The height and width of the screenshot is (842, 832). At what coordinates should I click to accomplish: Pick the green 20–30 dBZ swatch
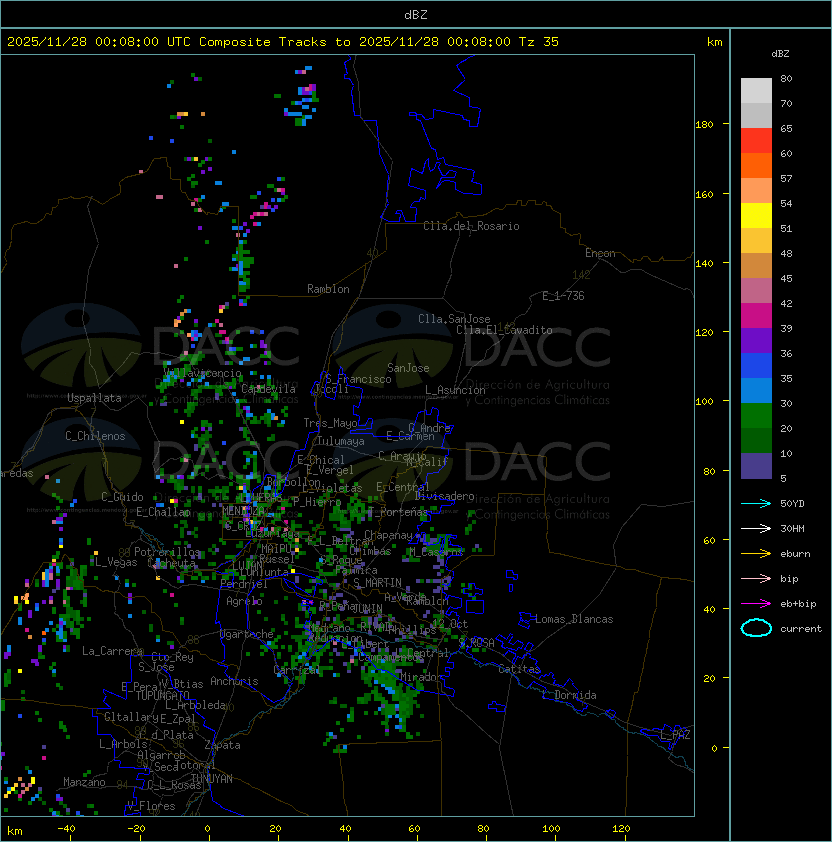pyautogui.click(x=756, y=416)
